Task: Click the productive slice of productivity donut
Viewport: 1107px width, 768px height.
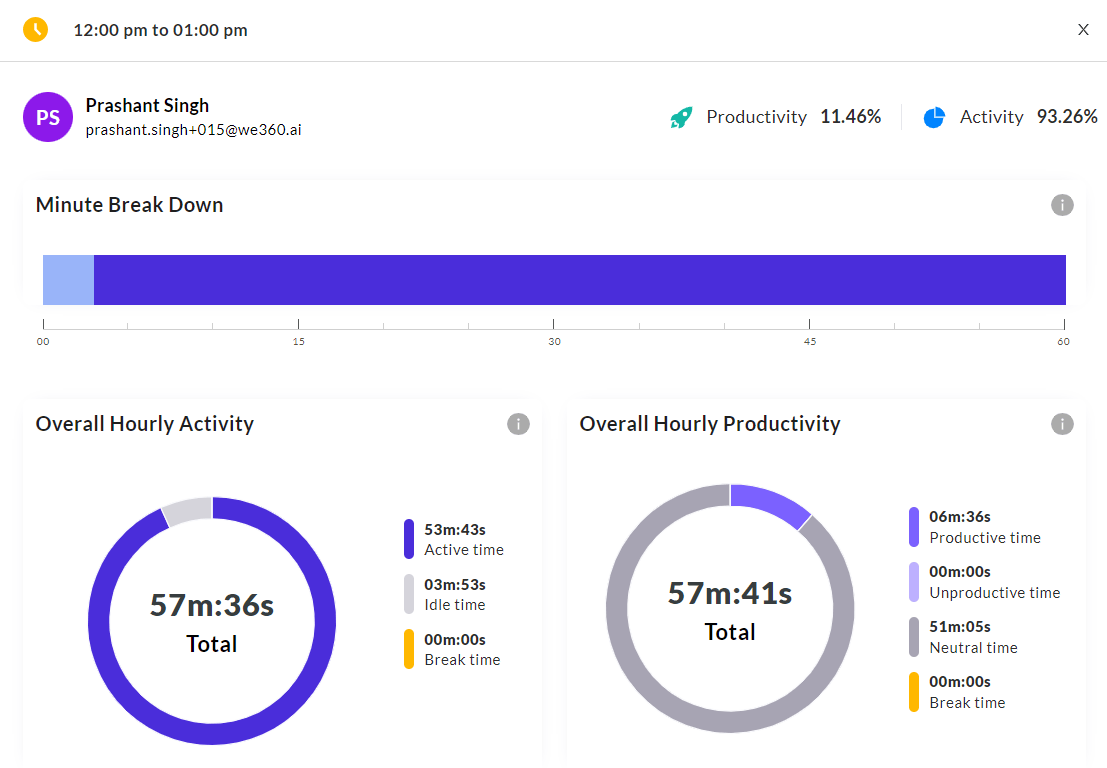Action: click(772, 504)
